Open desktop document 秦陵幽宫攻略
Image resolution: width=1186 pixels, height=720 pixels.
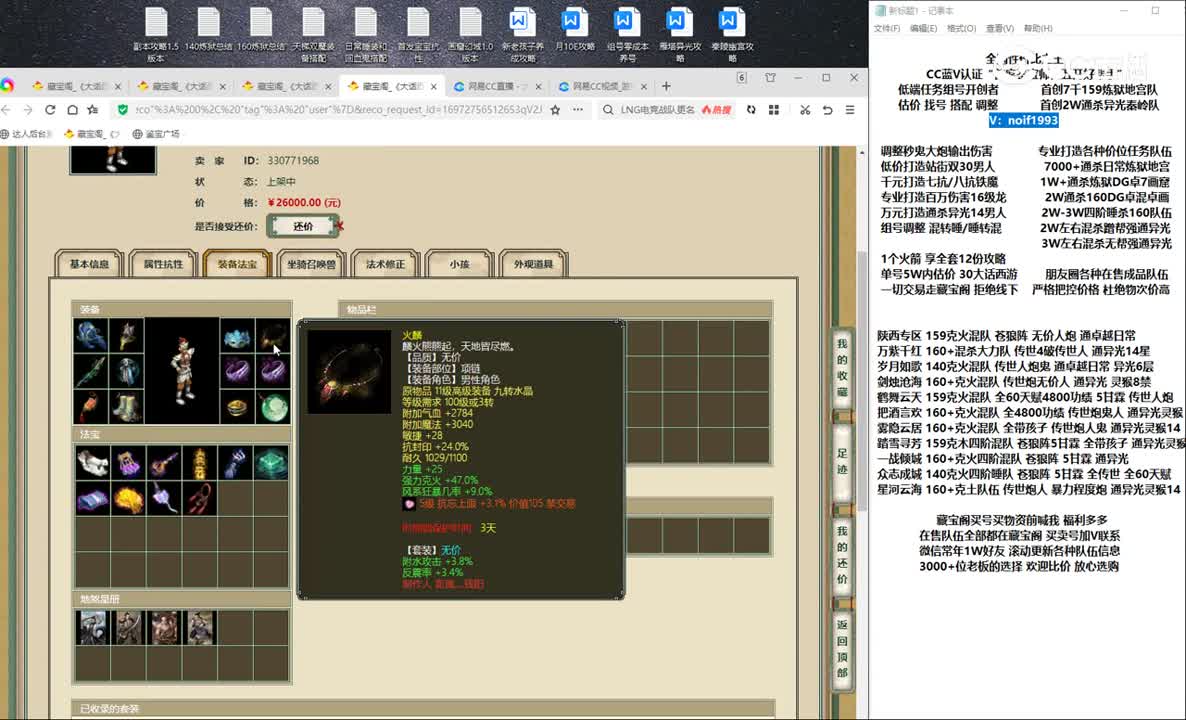coord(731,35)
